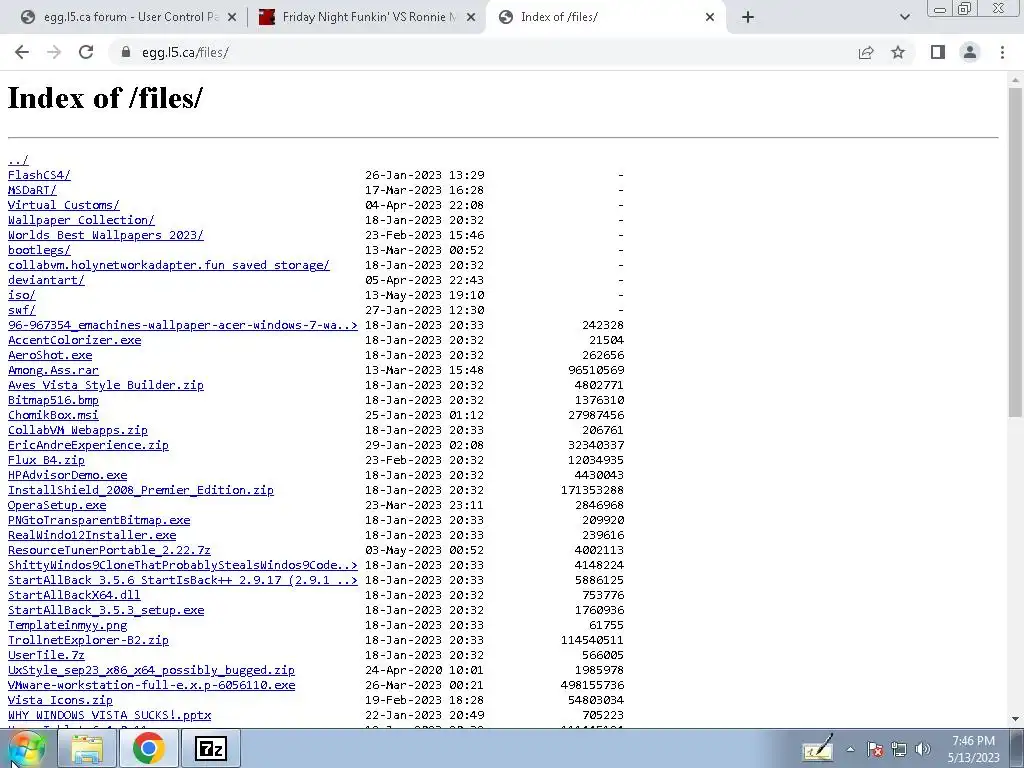Open Worlds Best Wallpapers 2023/ folder
This screenshot has width=1024, height=768.
[106, 235]
